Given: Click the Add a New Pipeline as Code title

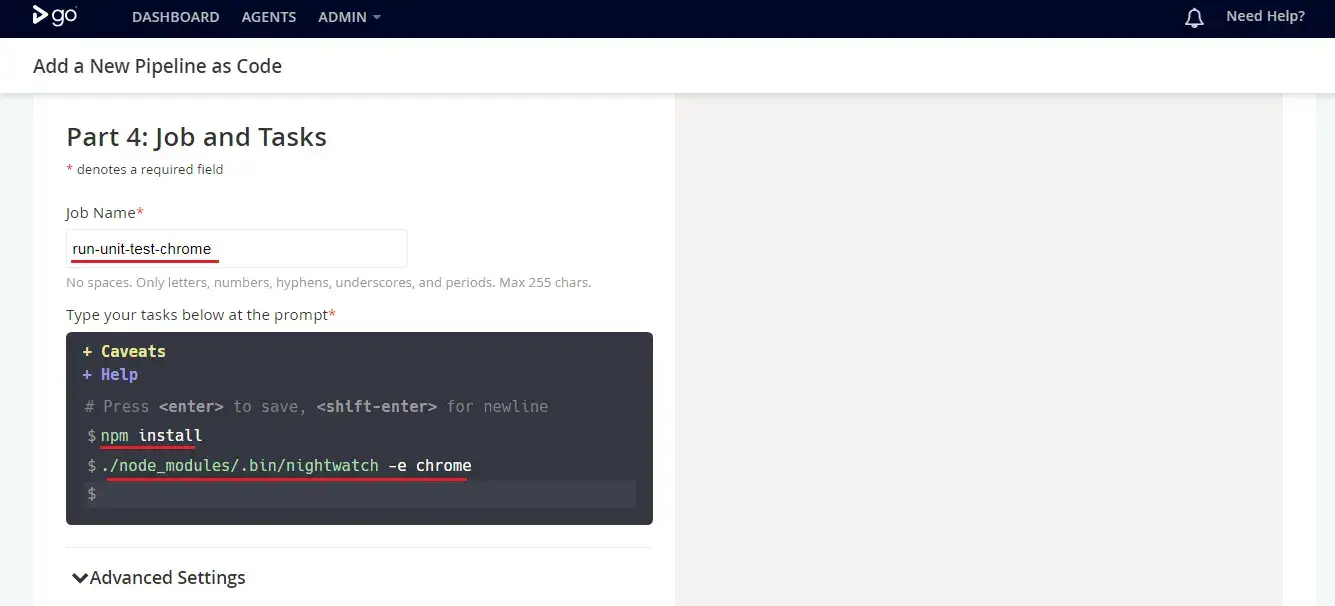Looking at the screenshot, I should (x=157, y=66).
